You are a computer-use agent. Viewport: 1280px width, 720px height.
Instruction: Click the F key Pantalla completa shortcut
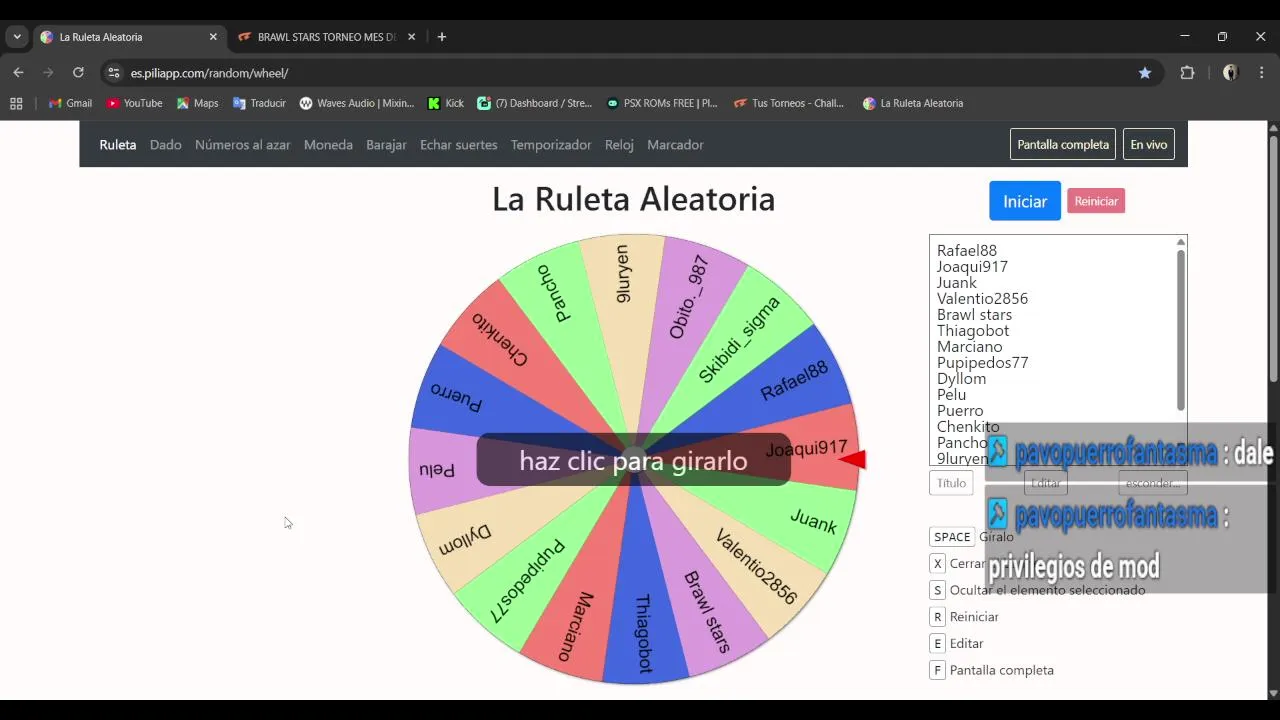[x=937, y=670]
